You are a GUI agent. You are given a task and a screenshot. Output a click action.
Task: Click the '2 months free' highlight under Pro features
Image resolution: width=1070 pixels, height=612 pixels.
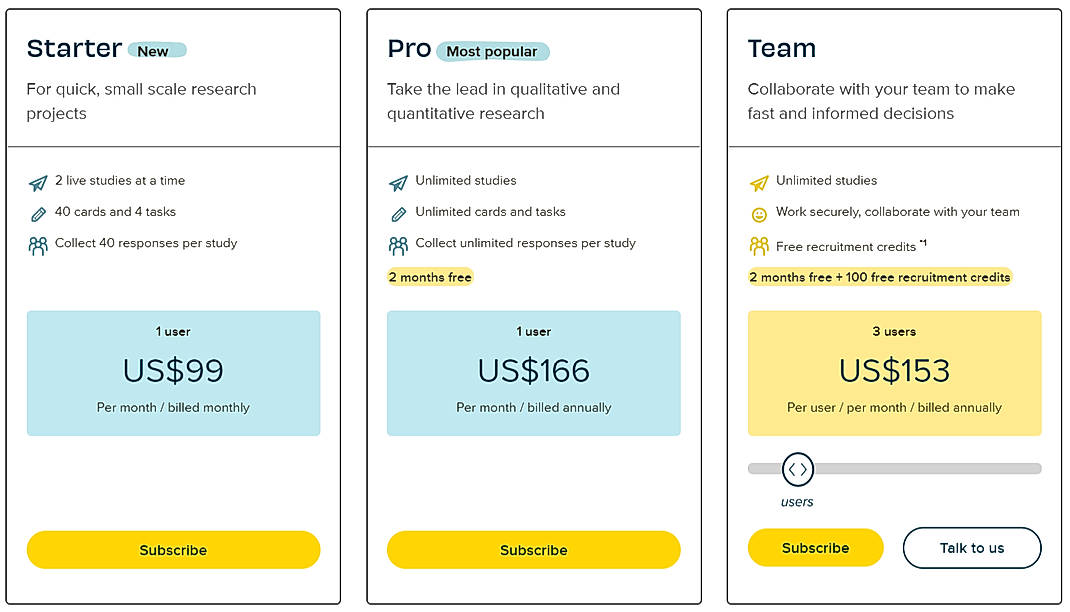430,277
